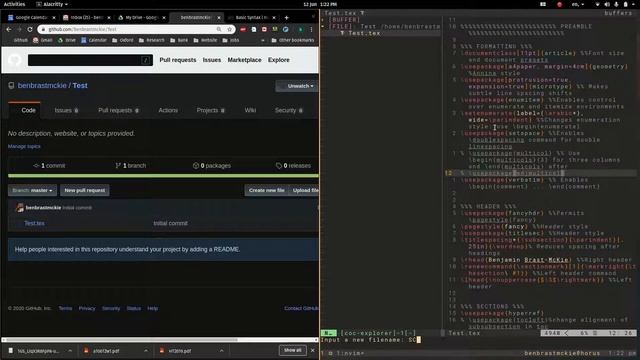Image resolution: width=640 pixels, height=360 pixels.
Task: Open the Drive bookmark
Action: (67, 40)
